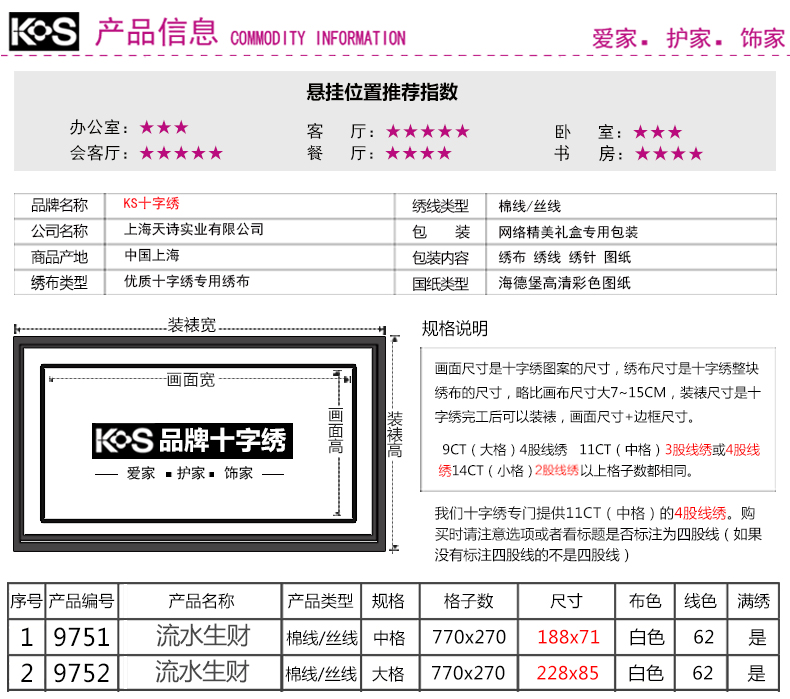The height and width of the screenshot is (699, 790).
Task: Click 上海天诗实业有限公司 company name
Action: [x=194, y=229]
